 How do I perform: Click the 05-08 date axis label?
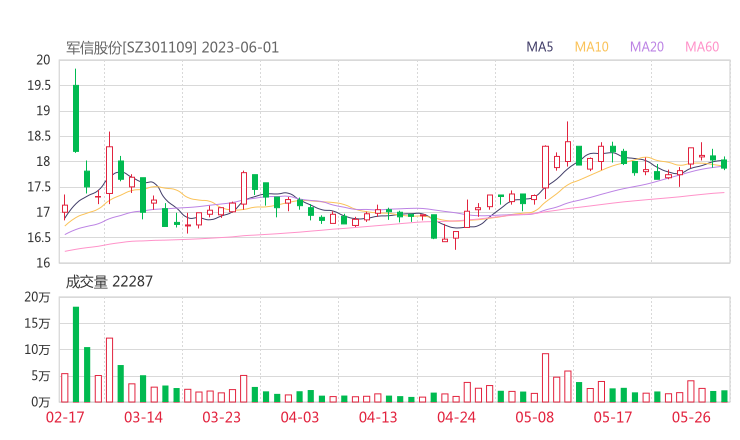tap(534, 417)
